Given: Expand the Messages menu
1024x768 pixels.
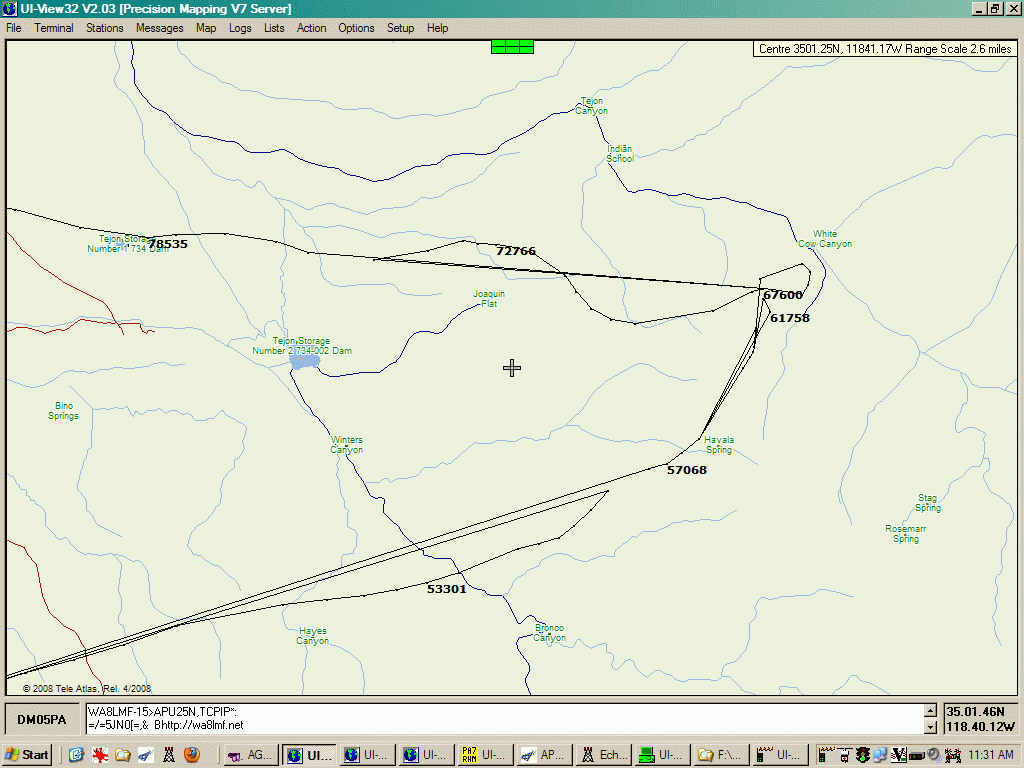Looking at the screenshot, I should [x=160, y=28].
